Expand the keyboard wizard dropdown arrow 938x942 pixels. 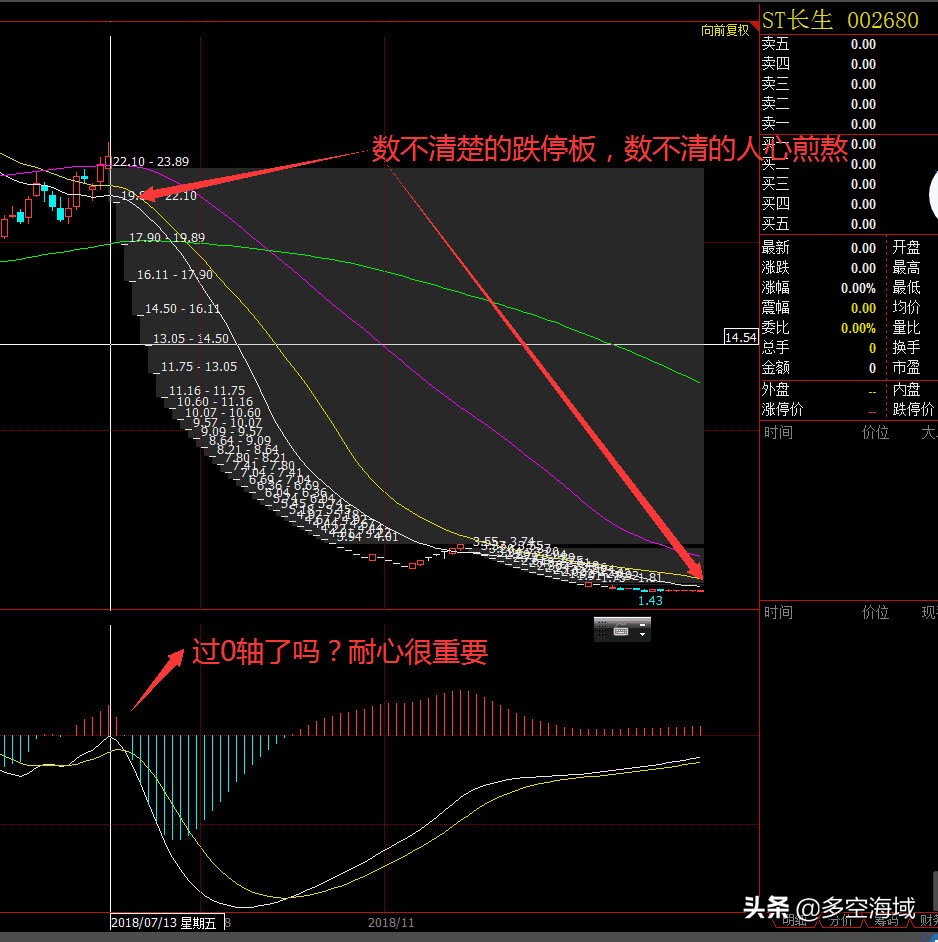(x=643, y=634)
